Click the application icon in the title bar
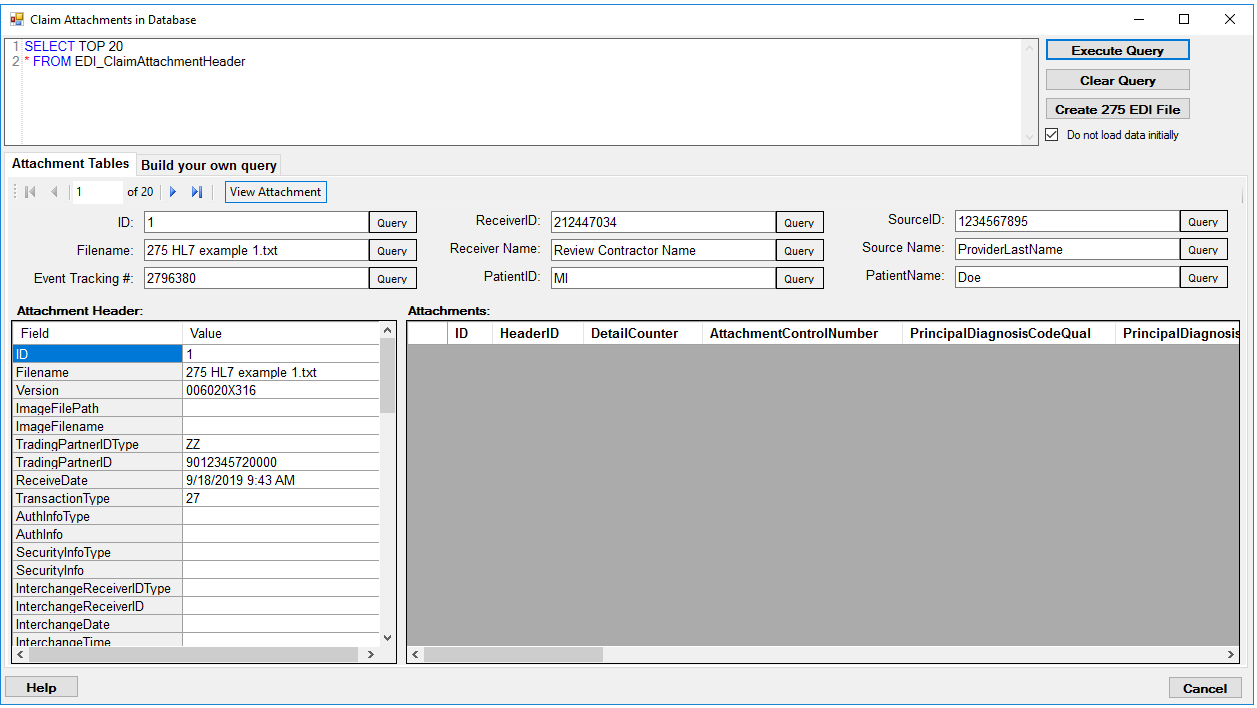This screenshot has width=1257, height=708. pyautogui.click(x=17, y=18)
